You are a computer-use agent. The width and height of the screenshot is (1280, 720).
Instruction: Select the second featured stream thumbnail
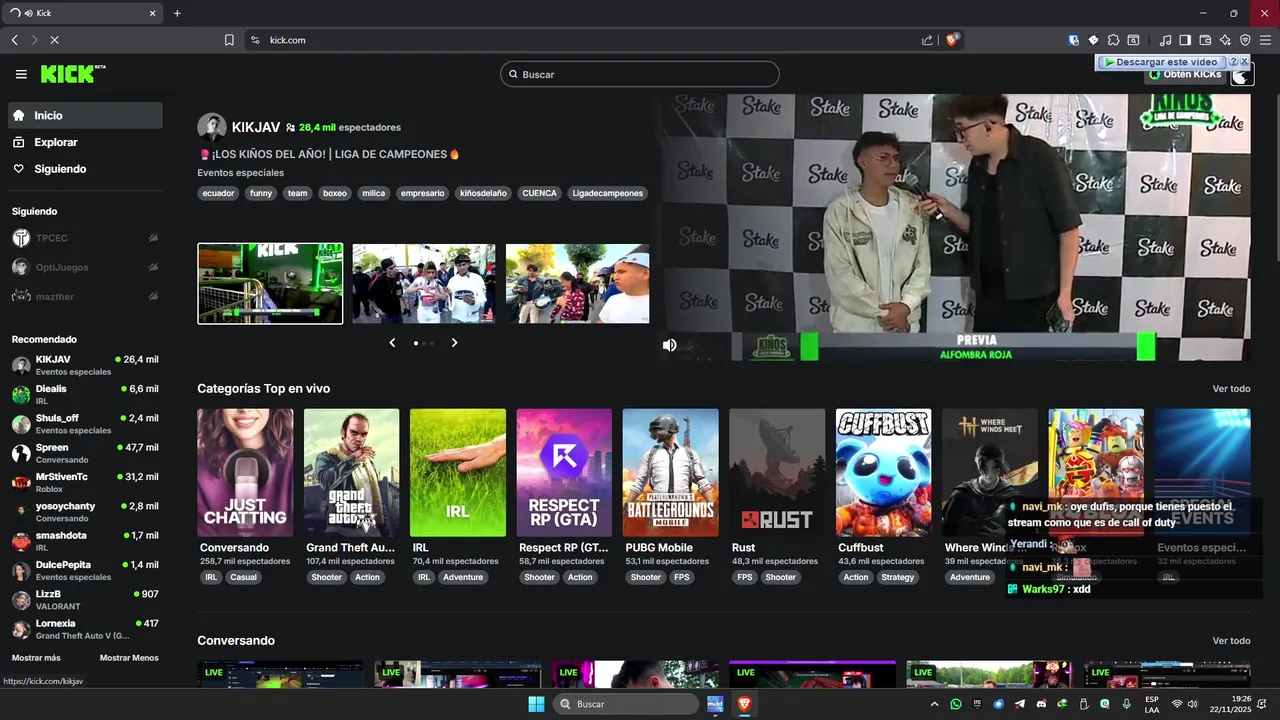click(424, 283)
